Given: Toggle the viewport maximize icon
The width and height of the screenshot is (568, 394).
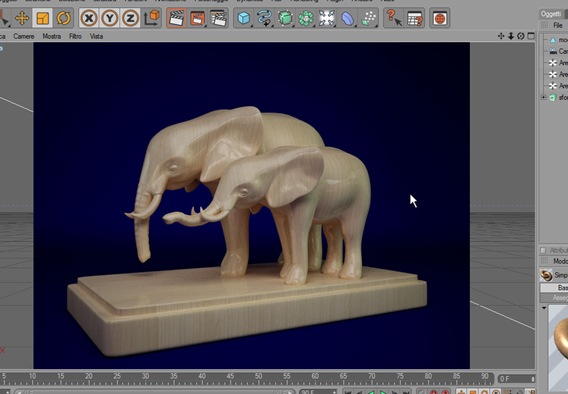Looking at the screenshot, I should (531, 36).
